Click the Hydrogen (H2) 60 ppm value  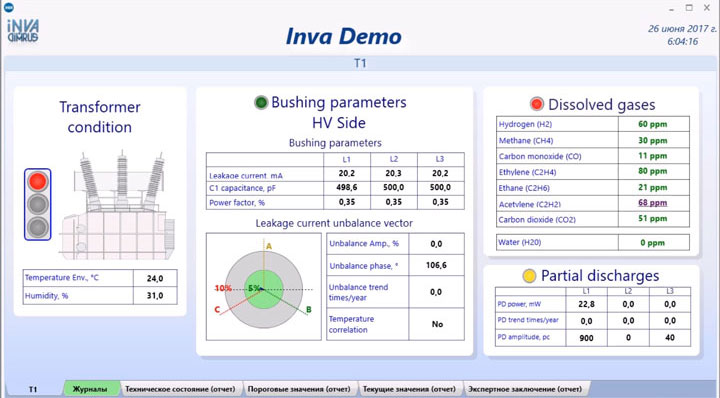coord(652,124)
